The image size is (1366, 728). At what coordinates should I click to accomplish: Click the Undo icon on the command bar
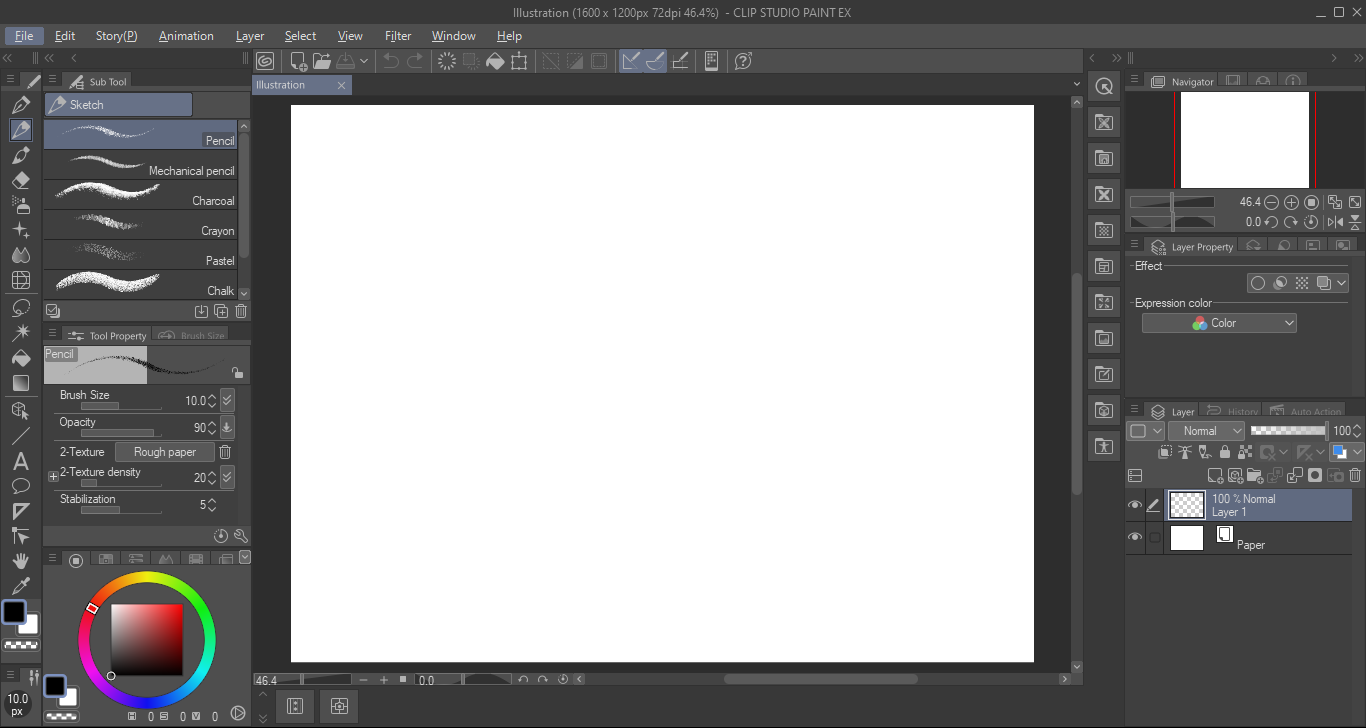click(x=389, y=61)
